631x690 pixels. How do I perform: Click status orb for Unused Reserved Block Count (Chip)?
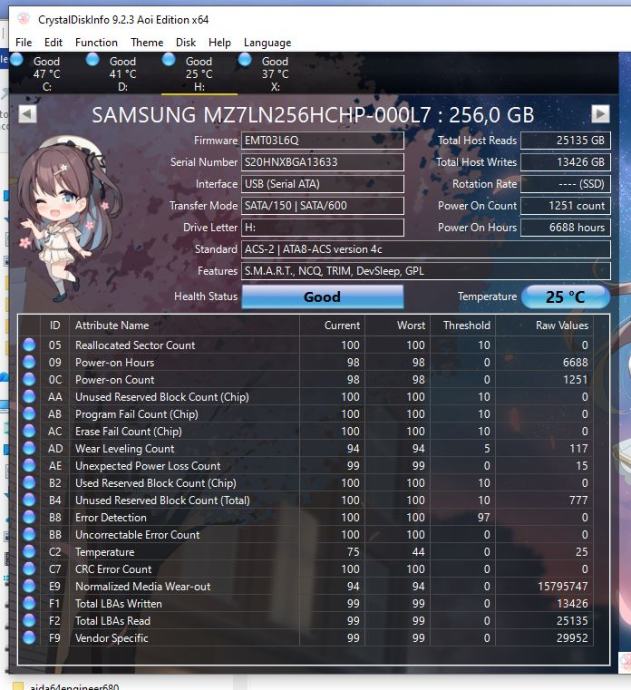click(x=29, y=396)
